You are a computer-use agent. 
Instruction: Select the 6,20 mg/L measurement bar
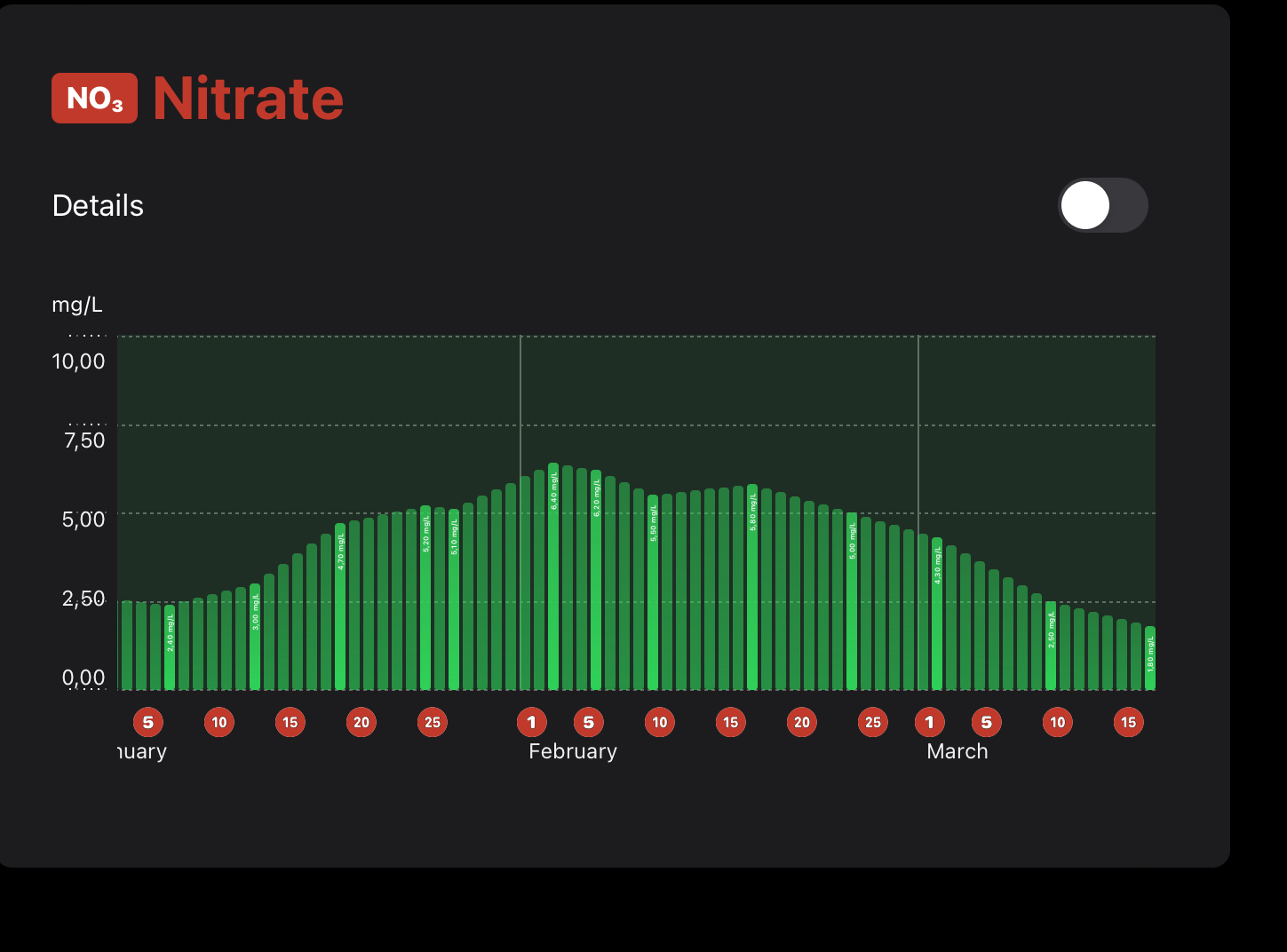[596, 582]
